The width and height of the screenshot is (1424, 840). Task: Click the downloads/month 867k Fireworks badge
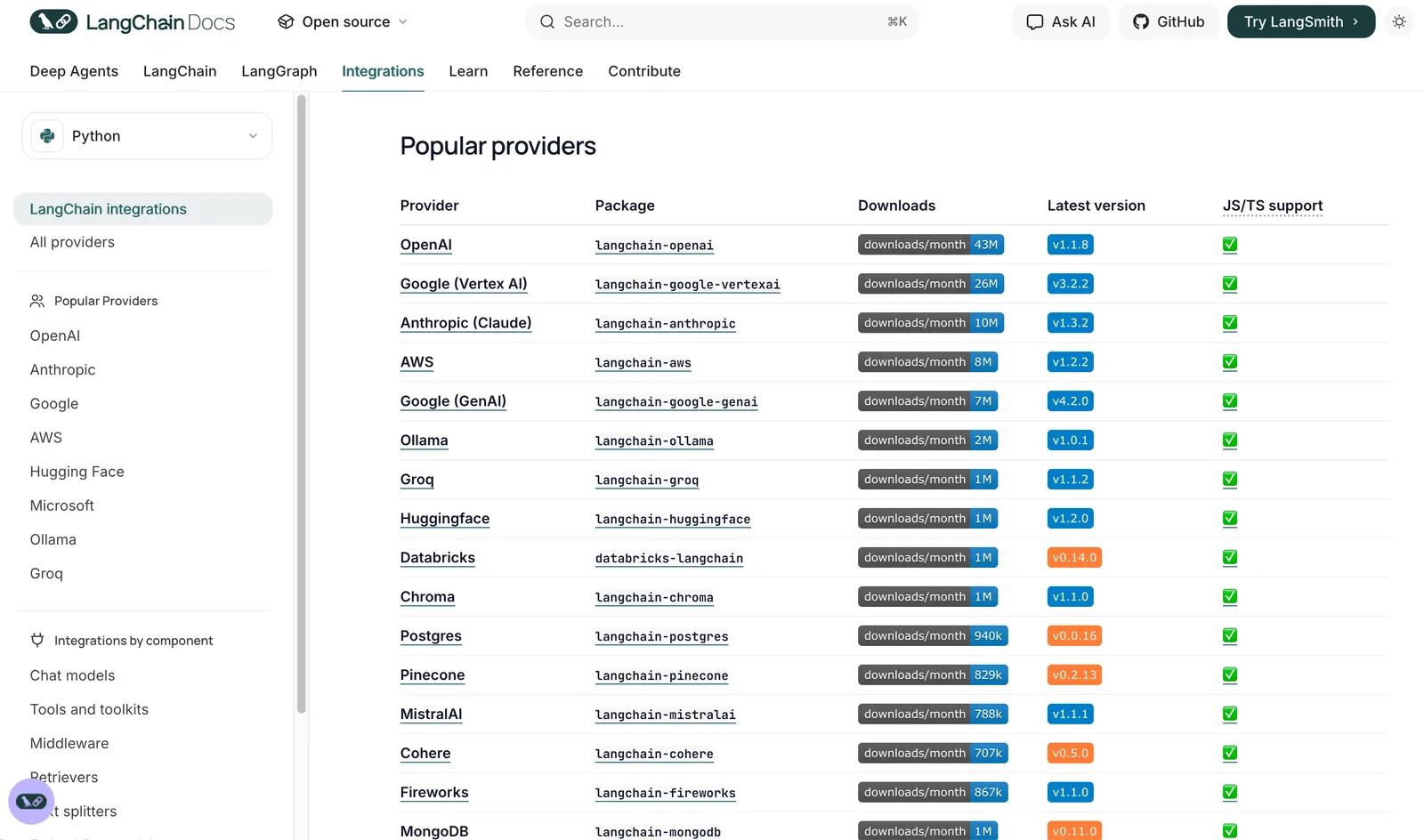point(933,793)
